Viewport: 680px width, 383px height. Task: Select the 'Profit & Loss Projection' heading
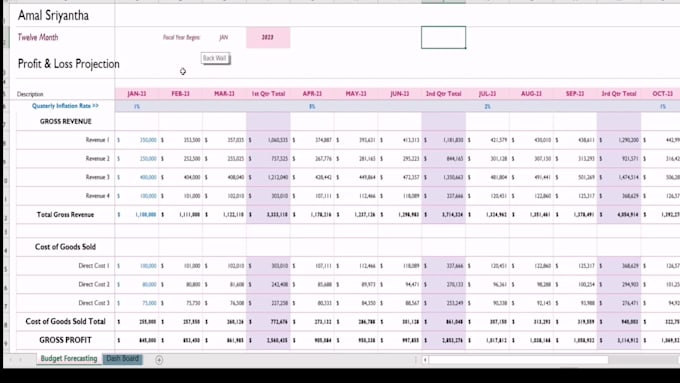pyautogui.click(x=69, y=64)
